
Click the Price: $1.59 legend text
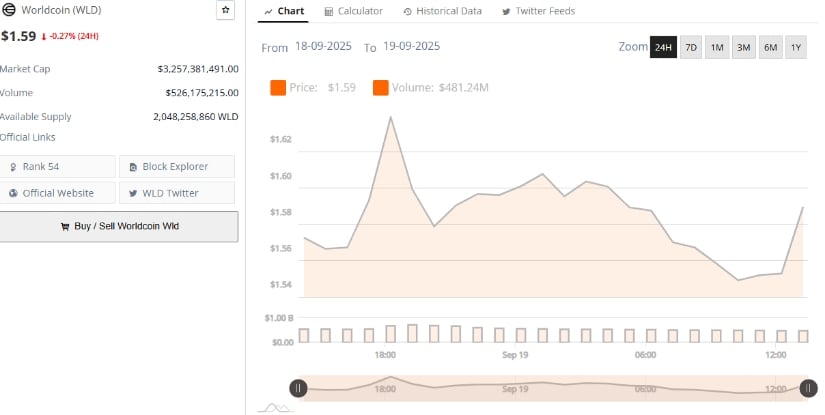[x=323, y=88]
